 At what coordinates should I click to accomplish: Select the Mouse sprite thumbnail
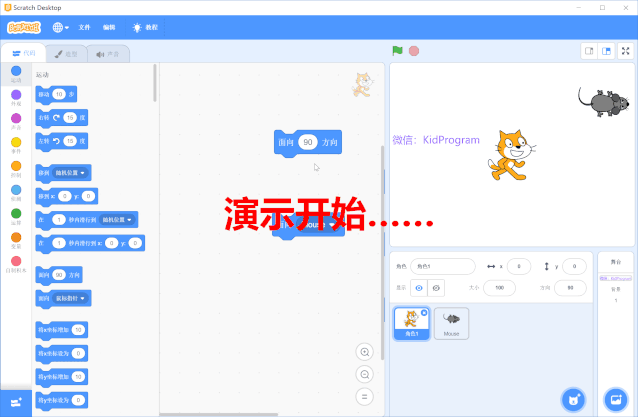(452, 322)
